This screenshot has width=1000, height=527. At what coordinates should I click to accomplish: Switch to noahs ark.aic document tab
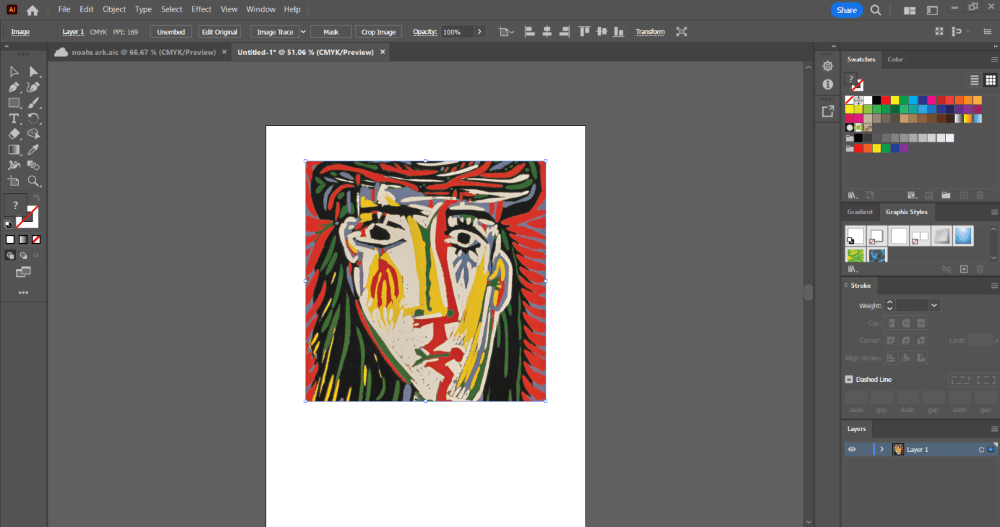pyautogui.click(x=143, y=52)
